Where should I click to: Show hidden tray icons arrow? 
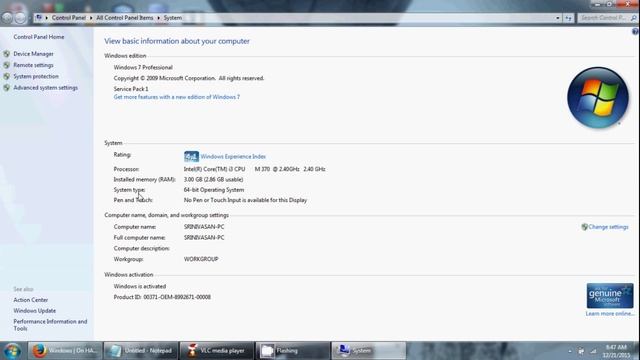pyautogui.click(x=570, y=351)
